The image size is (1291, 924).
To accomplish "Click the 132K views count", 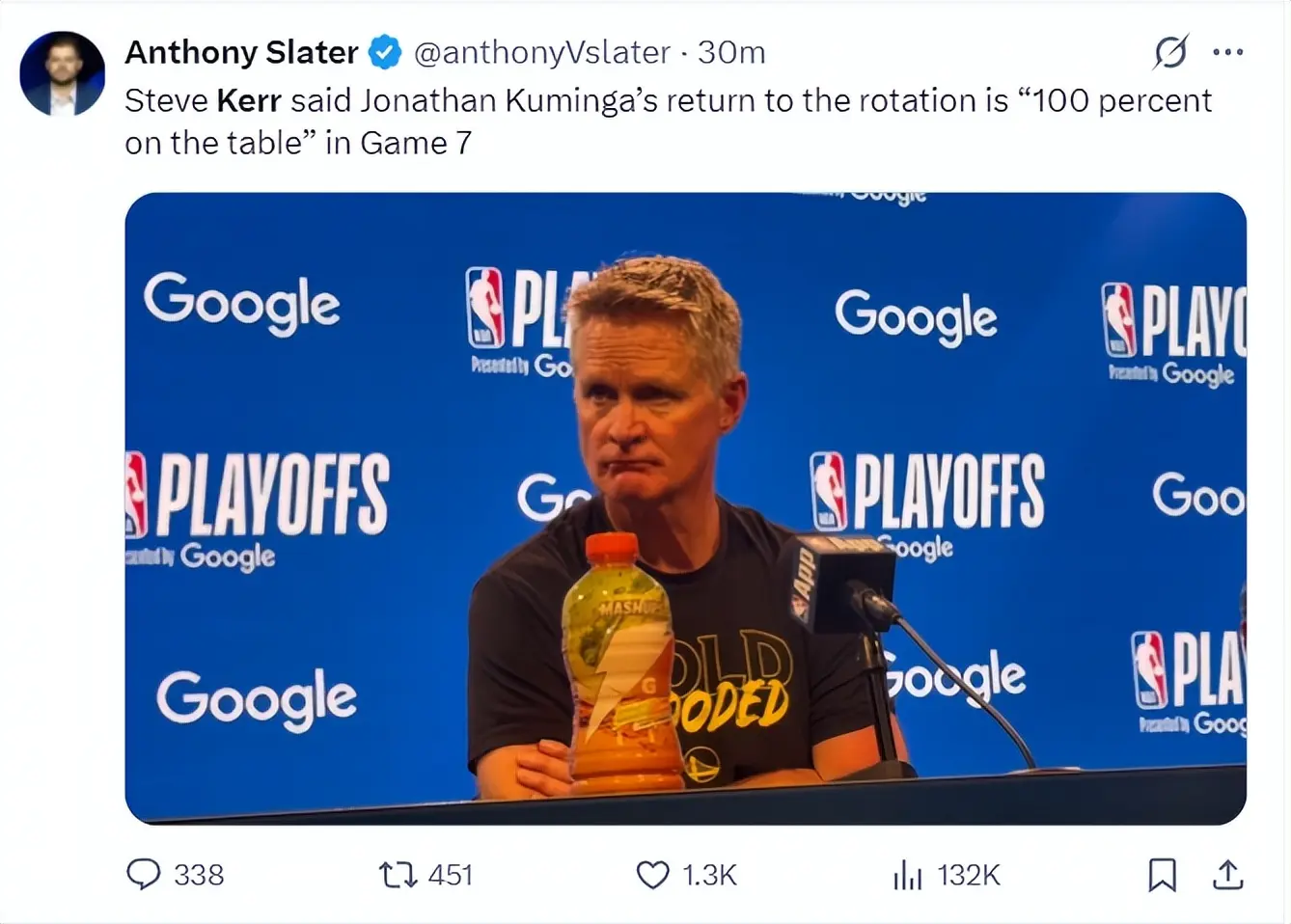I will [969, 875].
